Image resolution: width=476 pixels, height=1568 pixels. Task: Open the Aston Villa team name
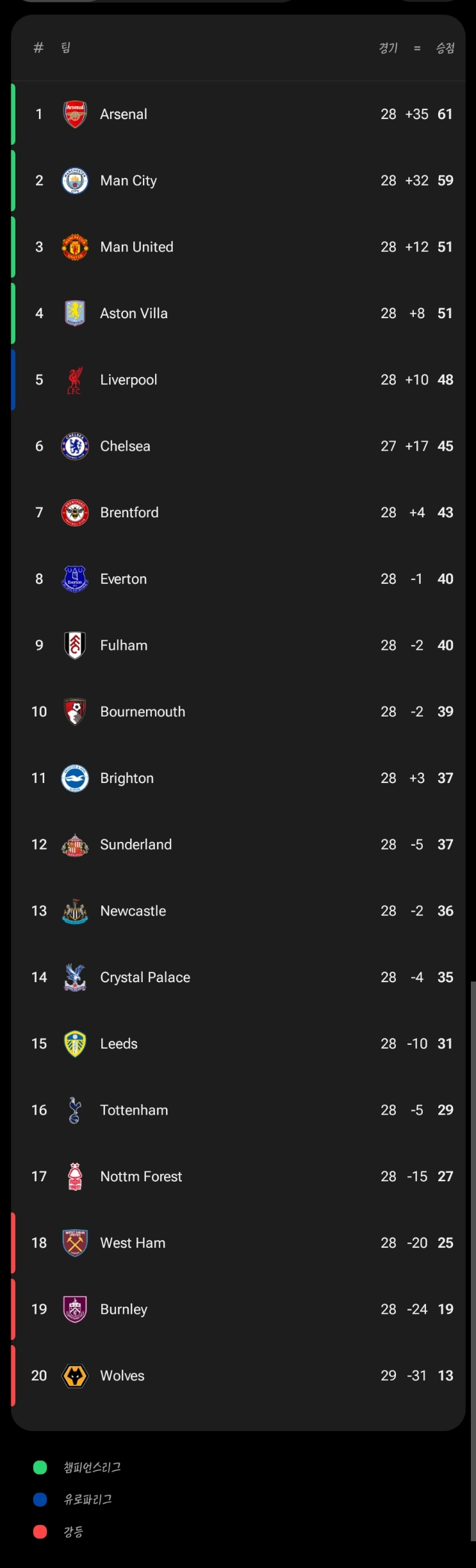coord(134,314)
